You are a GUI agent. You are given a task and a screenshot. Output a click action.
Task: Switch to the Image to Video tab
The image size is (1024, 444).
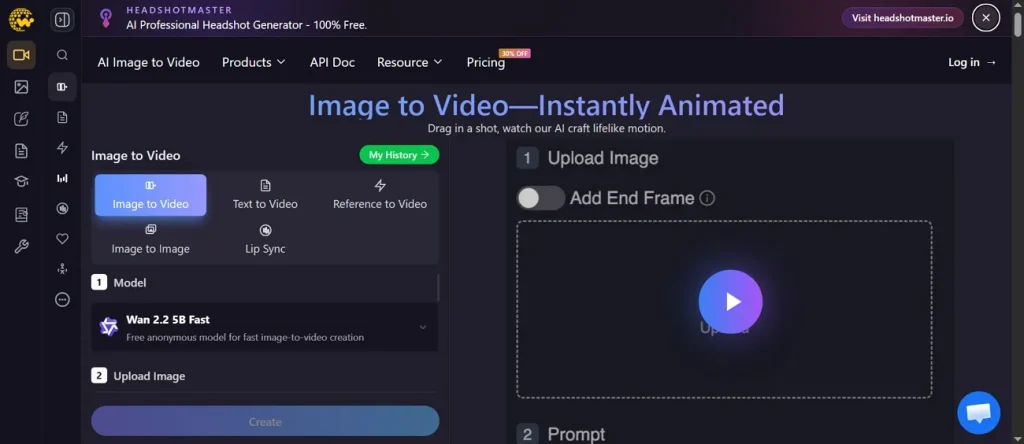pos(150,195)
